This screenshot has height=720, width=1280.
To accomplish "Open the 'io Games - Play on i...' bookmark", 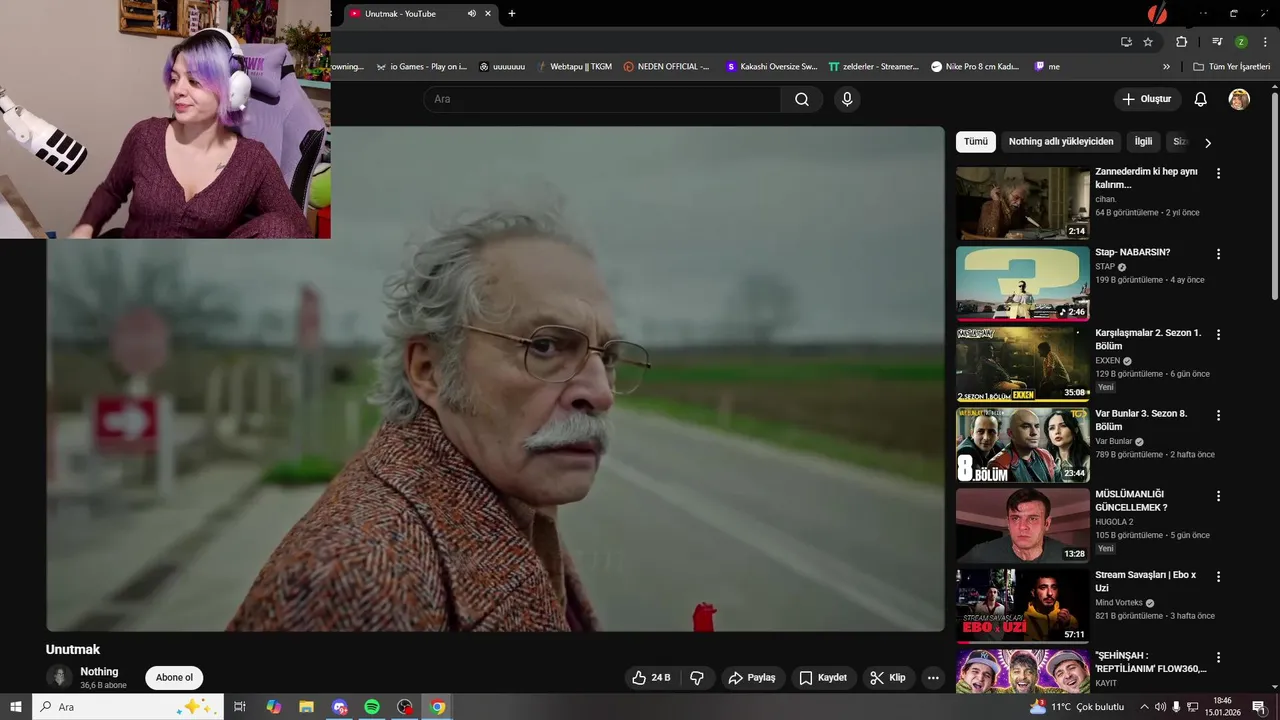I will click(x=421, y=67).
